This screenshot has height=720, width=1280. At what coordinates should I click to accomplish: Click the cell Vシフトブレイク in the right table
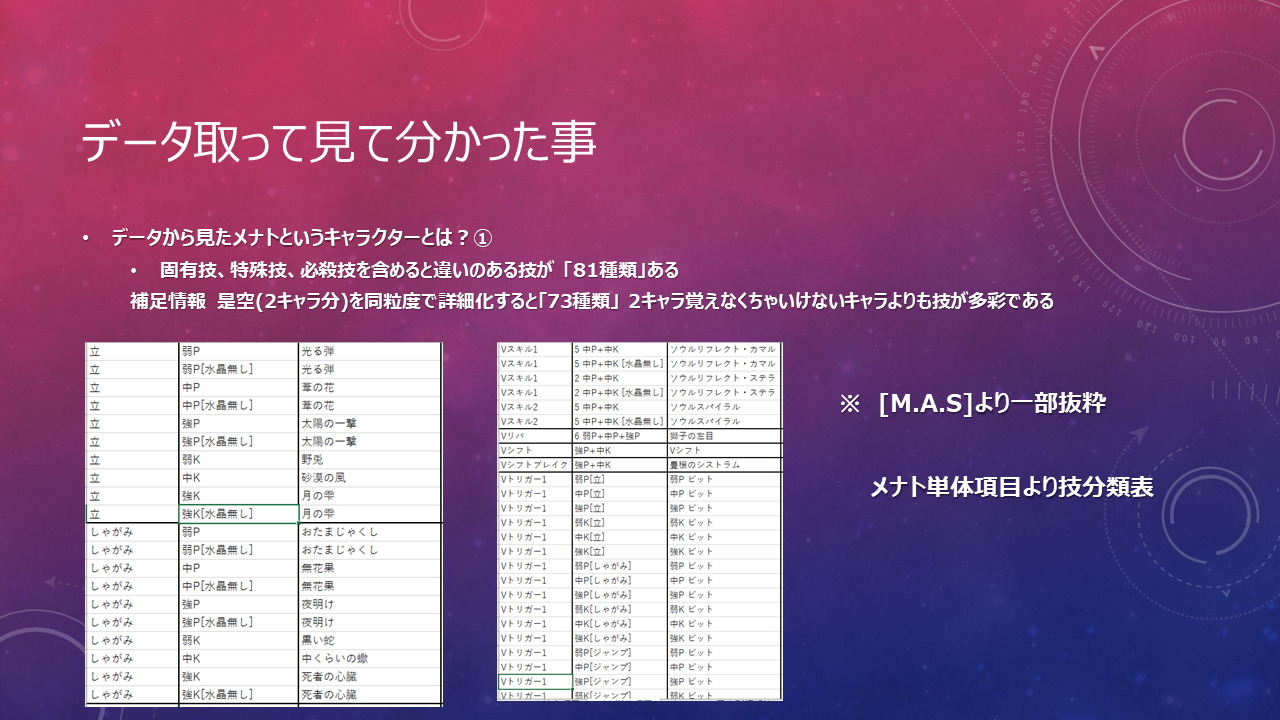(534, 465)
